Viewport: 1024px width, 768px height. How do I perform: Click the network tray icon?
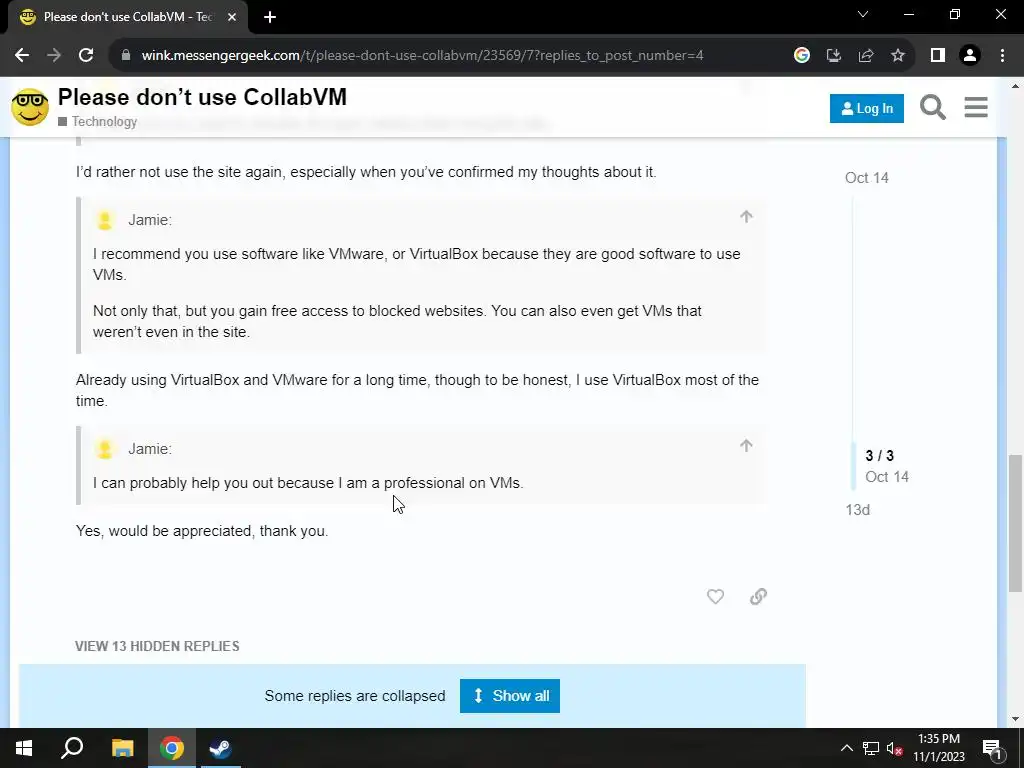tap(871, 748)
